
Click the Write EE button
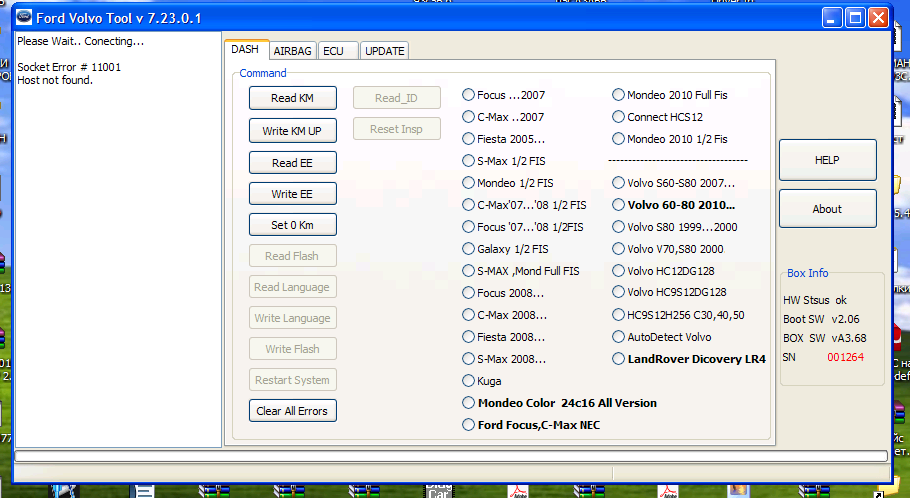click(x=292, y=194)
